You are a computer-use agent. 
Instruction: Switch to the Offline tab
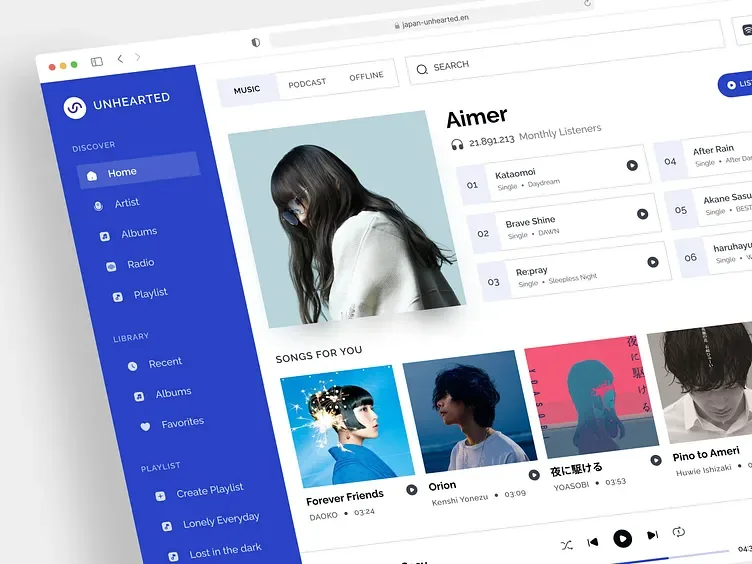coord(366,76)
